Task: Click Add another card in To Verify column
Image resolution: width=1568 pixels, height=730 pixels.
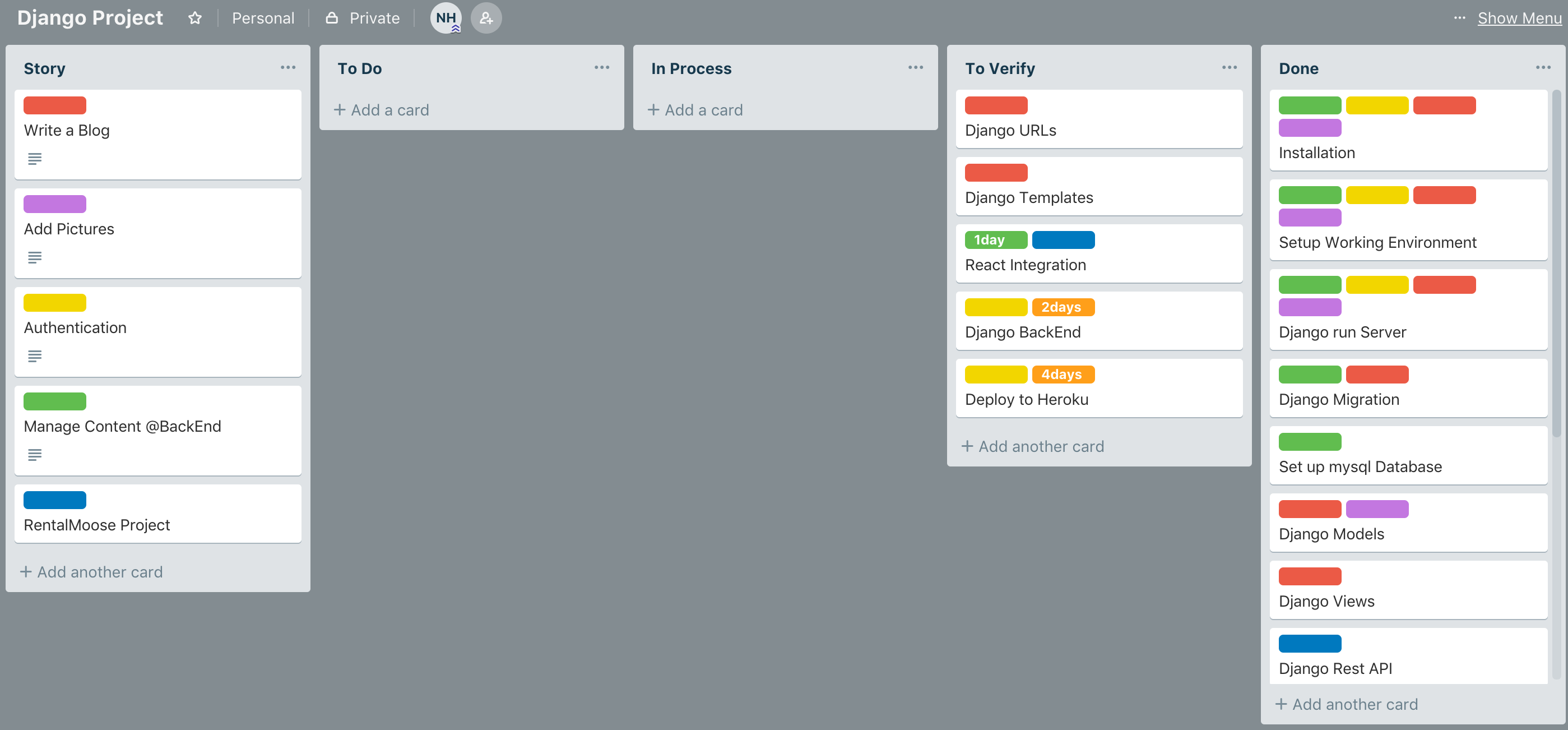Action: 1034,446
